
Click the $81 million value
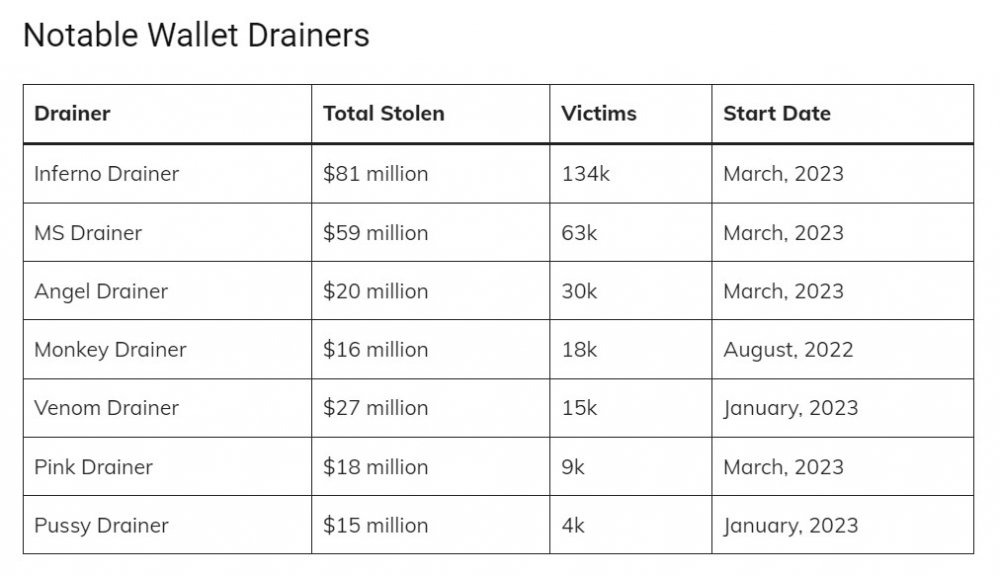click(375, 174)
